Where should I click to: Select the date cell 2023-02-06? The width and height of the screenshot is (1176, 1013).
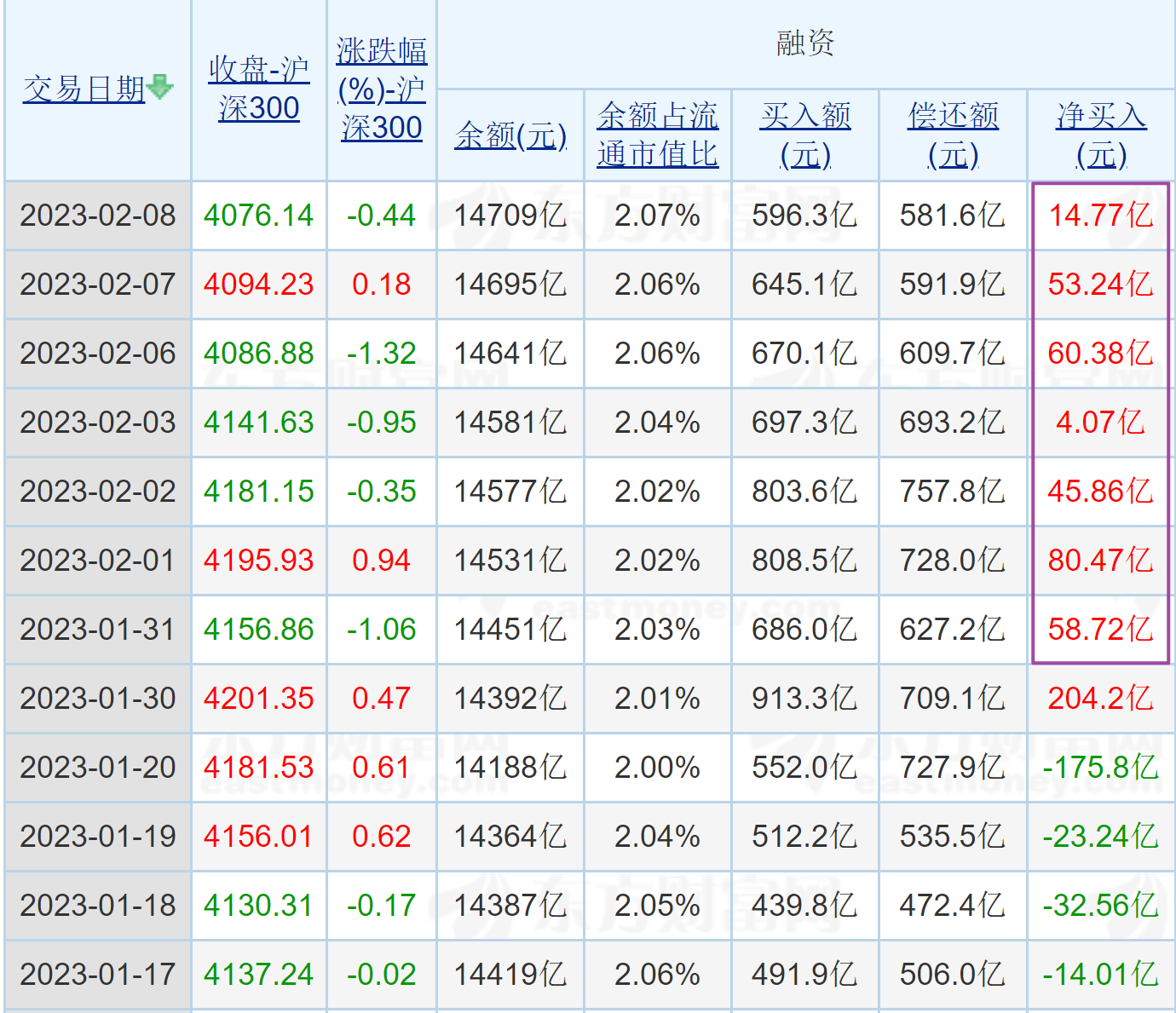pyautogui.click(x=98, y=354)
